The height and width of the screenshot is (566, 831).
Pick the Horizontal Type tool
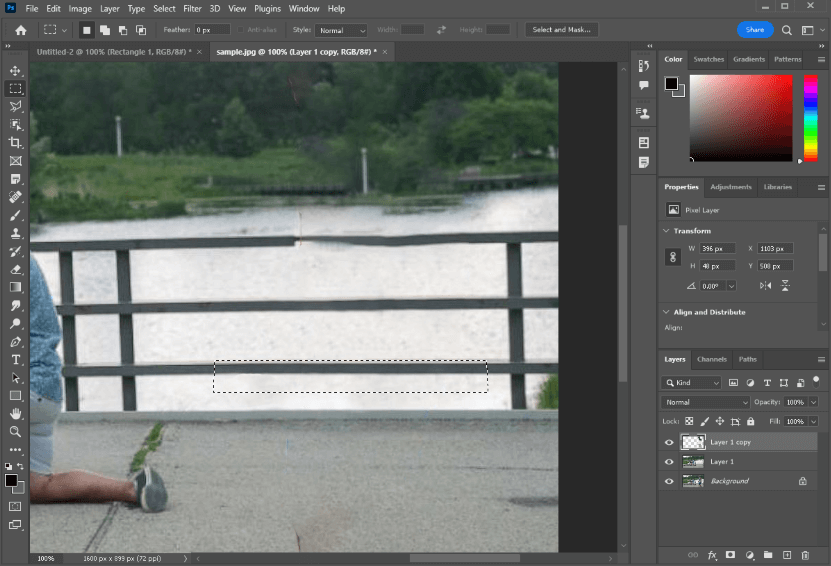pos(15,359)
